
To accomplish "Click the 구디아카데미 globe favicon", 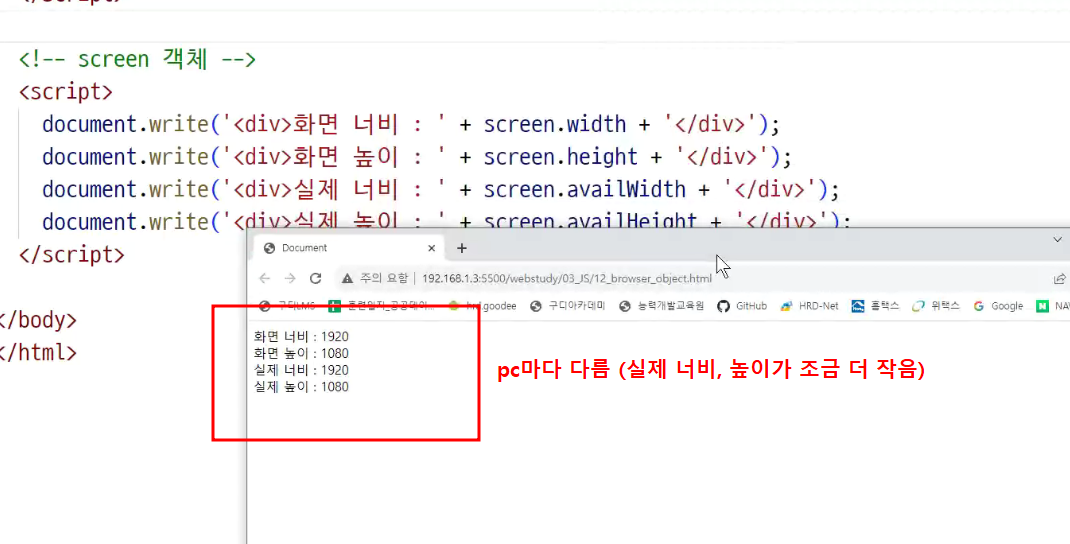I will (536, 306).
